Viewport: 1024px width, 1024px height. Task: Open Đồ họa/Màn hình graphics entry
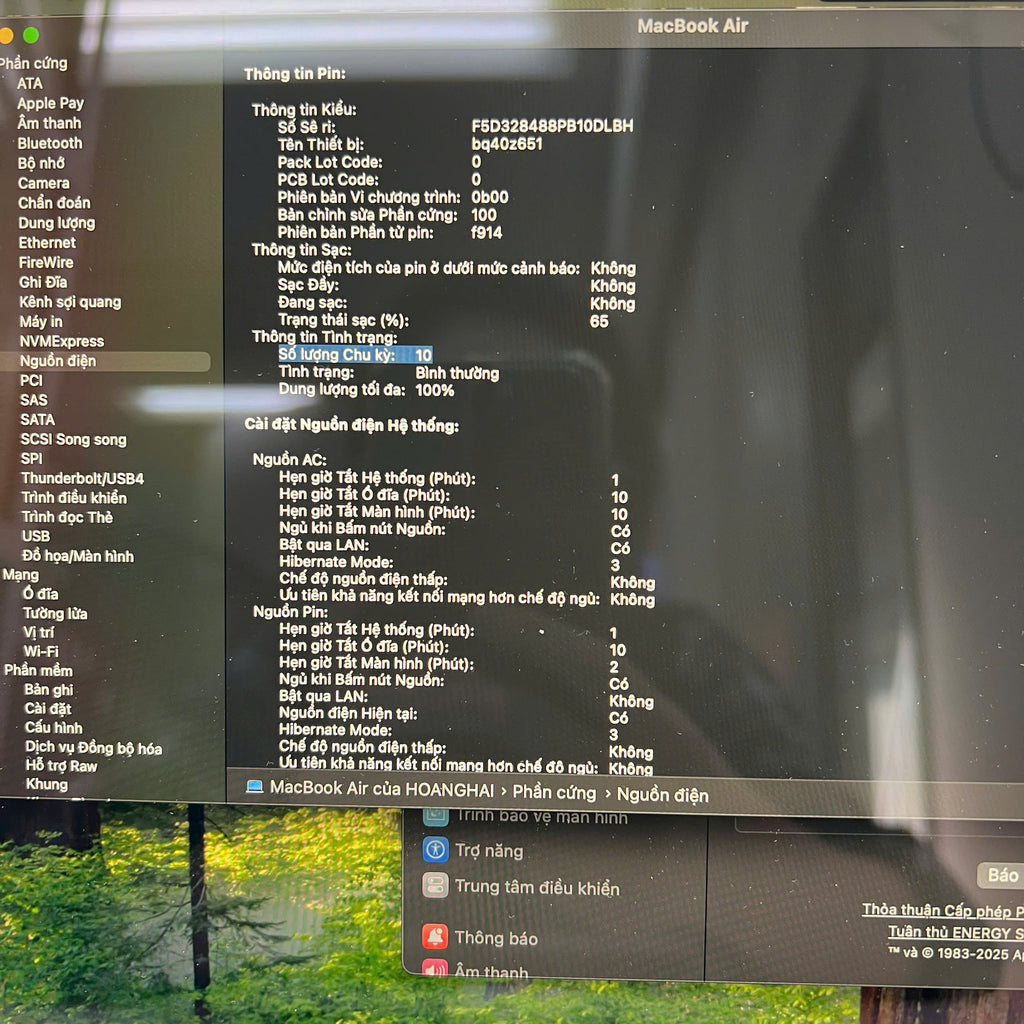[x=78, y=556]
